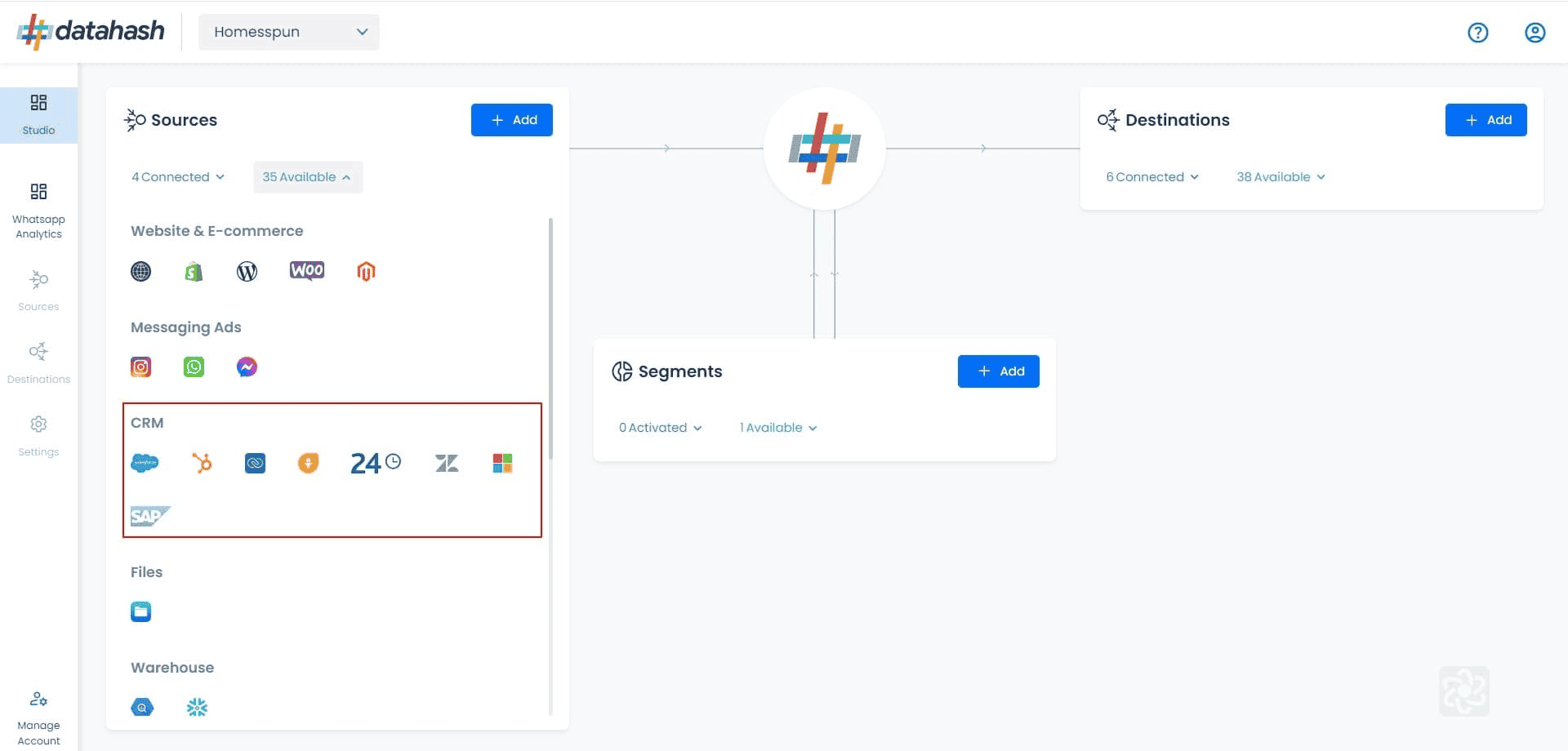The image size is (1568, 751).
Task: Collapse the 35 Available sources list
Action: pyautogui.click(x=307, y=177)
